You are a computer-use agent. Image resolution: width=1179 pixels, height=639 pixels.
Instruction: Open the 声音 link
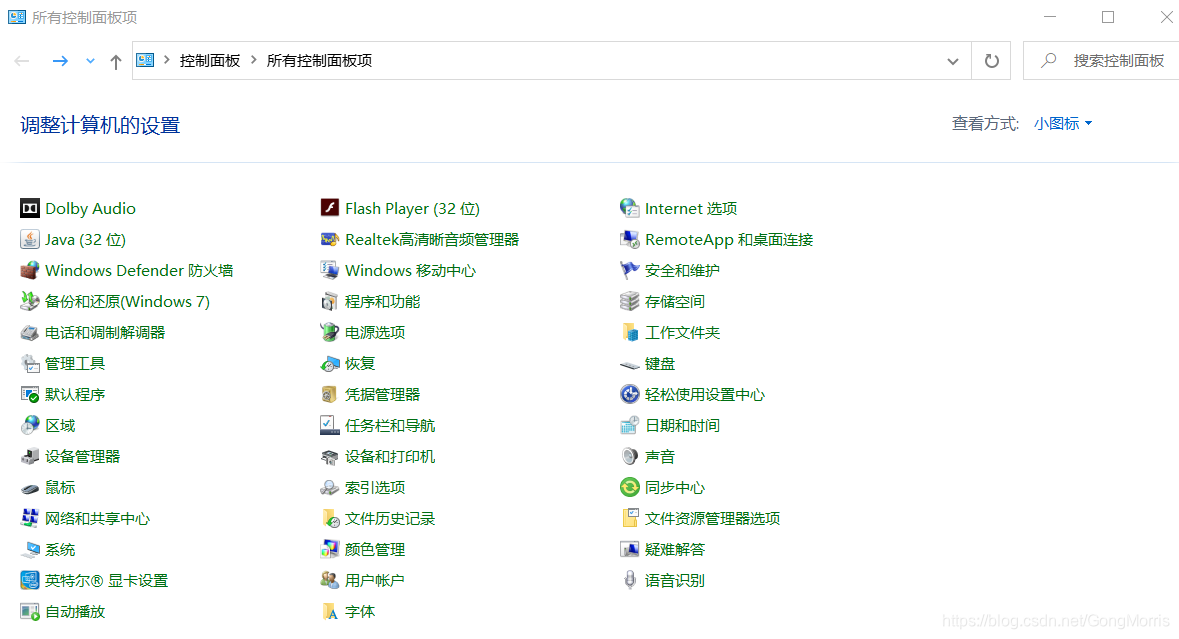click(659, 456)
